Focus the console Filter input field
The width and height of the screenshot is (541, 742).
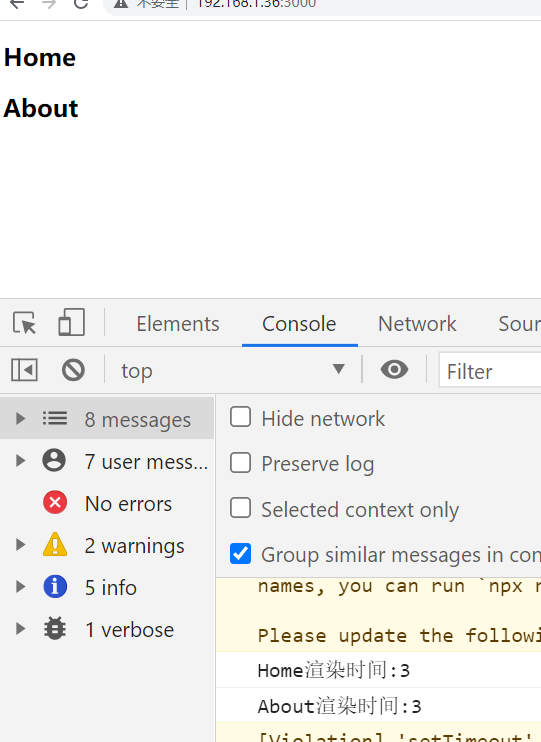tap(490, 371)
